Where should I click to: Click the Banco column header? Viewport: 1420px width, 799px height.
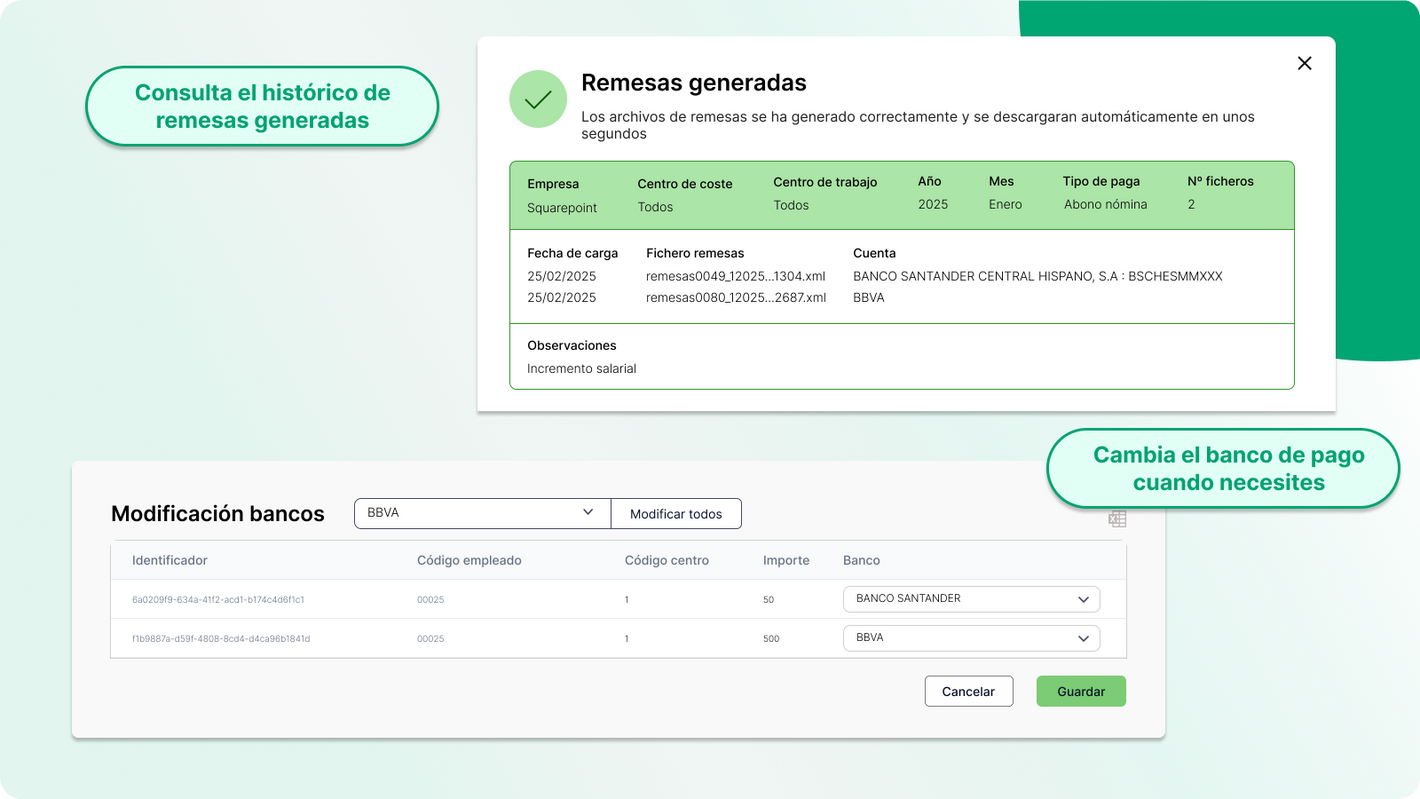click(x=861, y=560)
